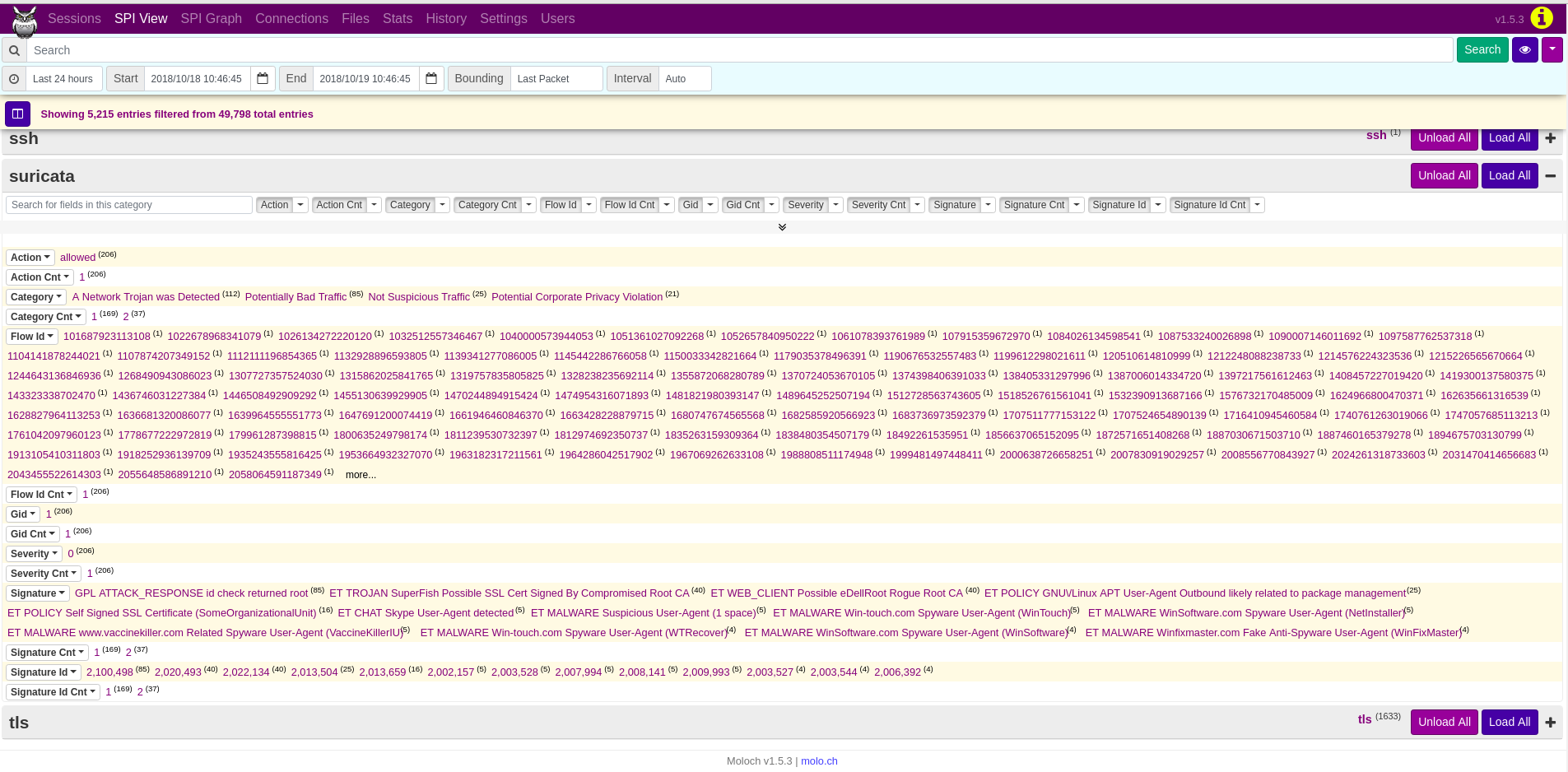Focus 'Search for fields in this category' box
The image size is (1568, 772).
129,205
